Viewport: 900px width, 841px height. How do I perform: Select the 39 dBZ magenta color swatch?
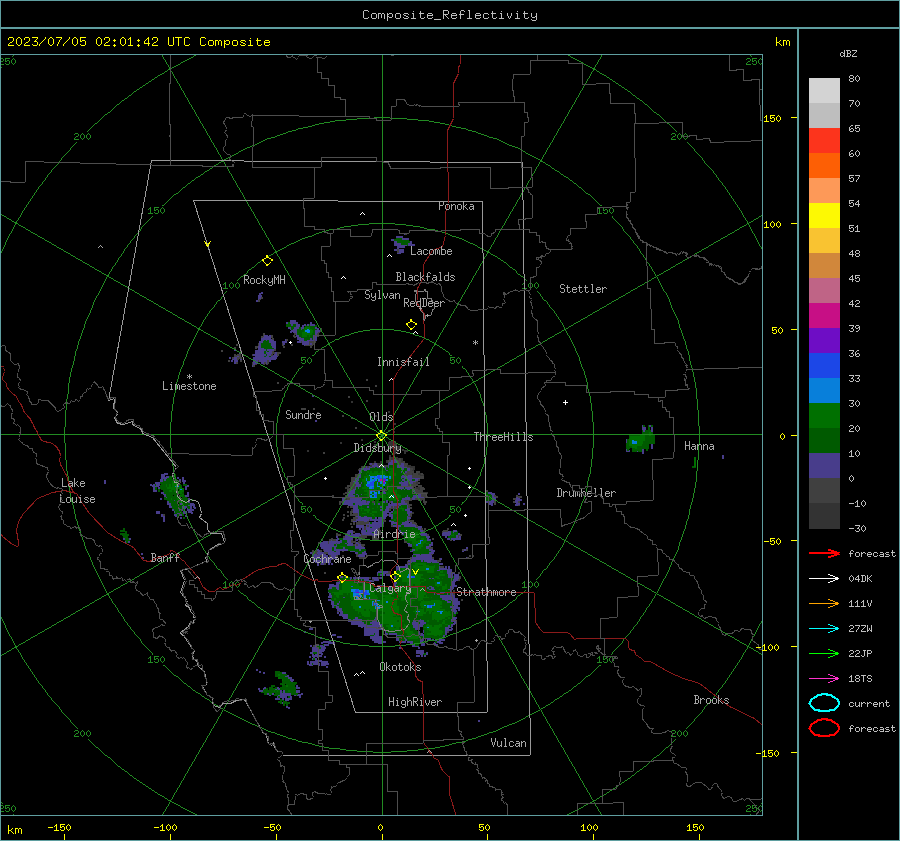coord(824,316)
